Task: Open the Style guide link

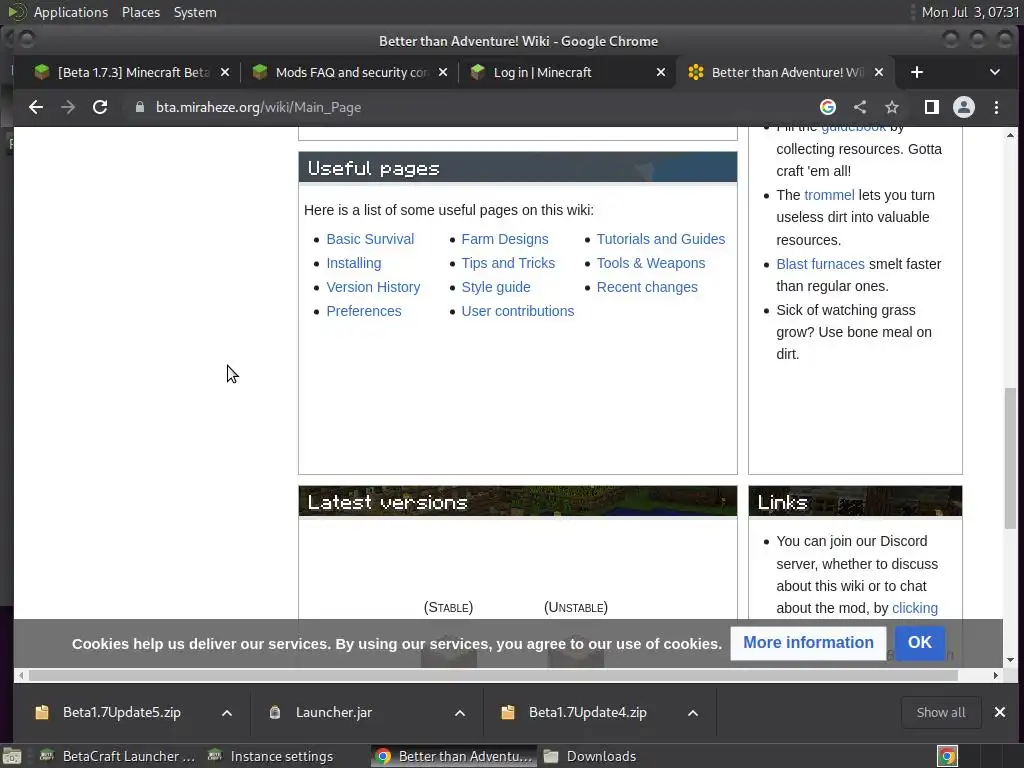Action: pos(496,287)
